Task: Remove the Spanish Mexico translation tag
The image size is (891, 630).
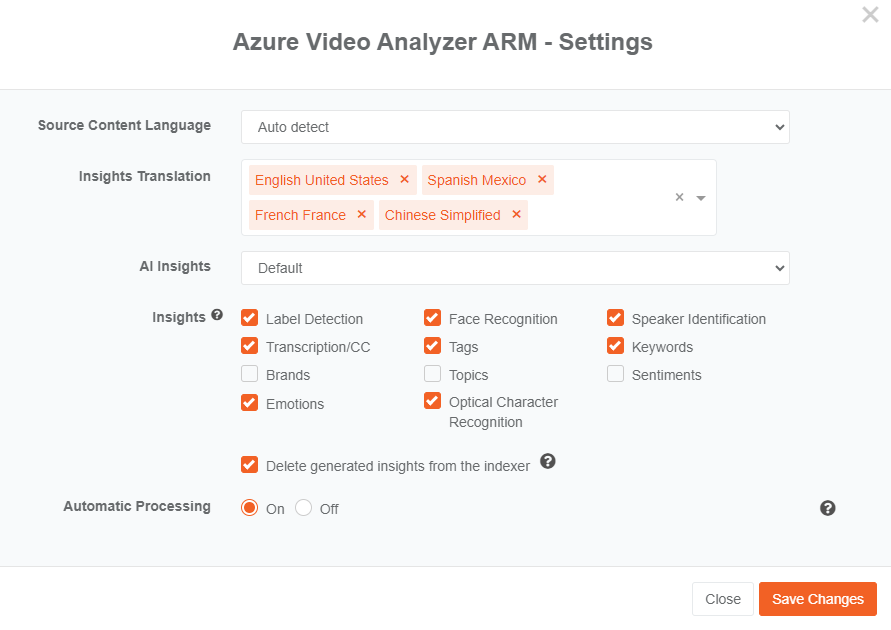Action: [x=542, y=180]
